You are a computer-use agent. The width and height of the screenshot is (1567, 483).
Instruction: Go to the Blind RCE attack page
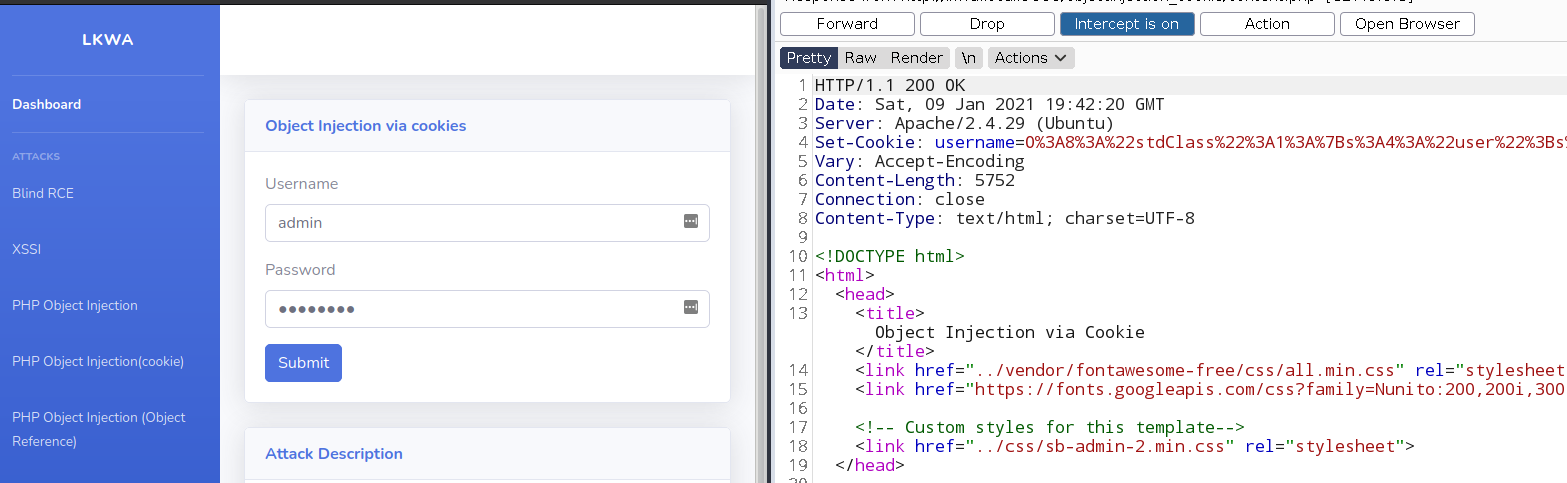(x=43, y=193)
